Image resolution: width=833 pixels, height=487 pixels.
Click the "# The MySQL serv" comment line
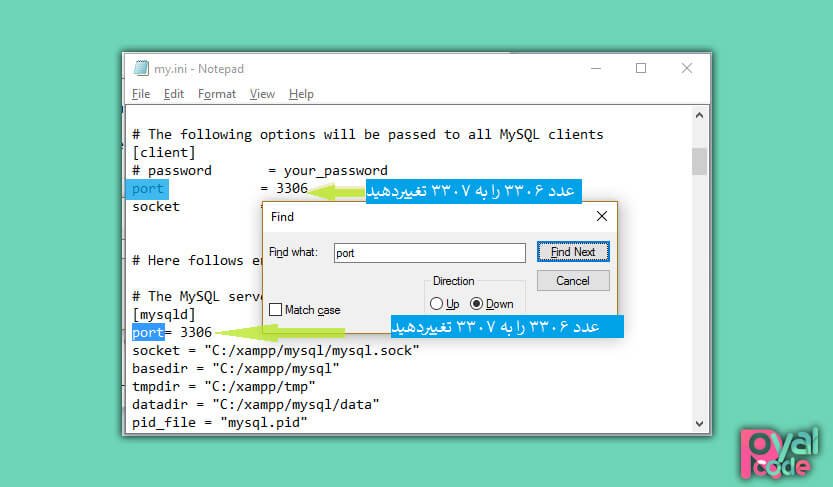pos(197,296)
